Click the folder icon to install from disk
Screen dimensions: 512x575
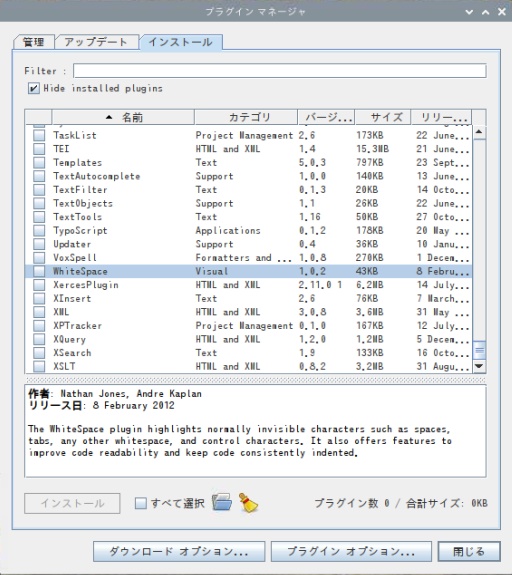coord(222,502)
